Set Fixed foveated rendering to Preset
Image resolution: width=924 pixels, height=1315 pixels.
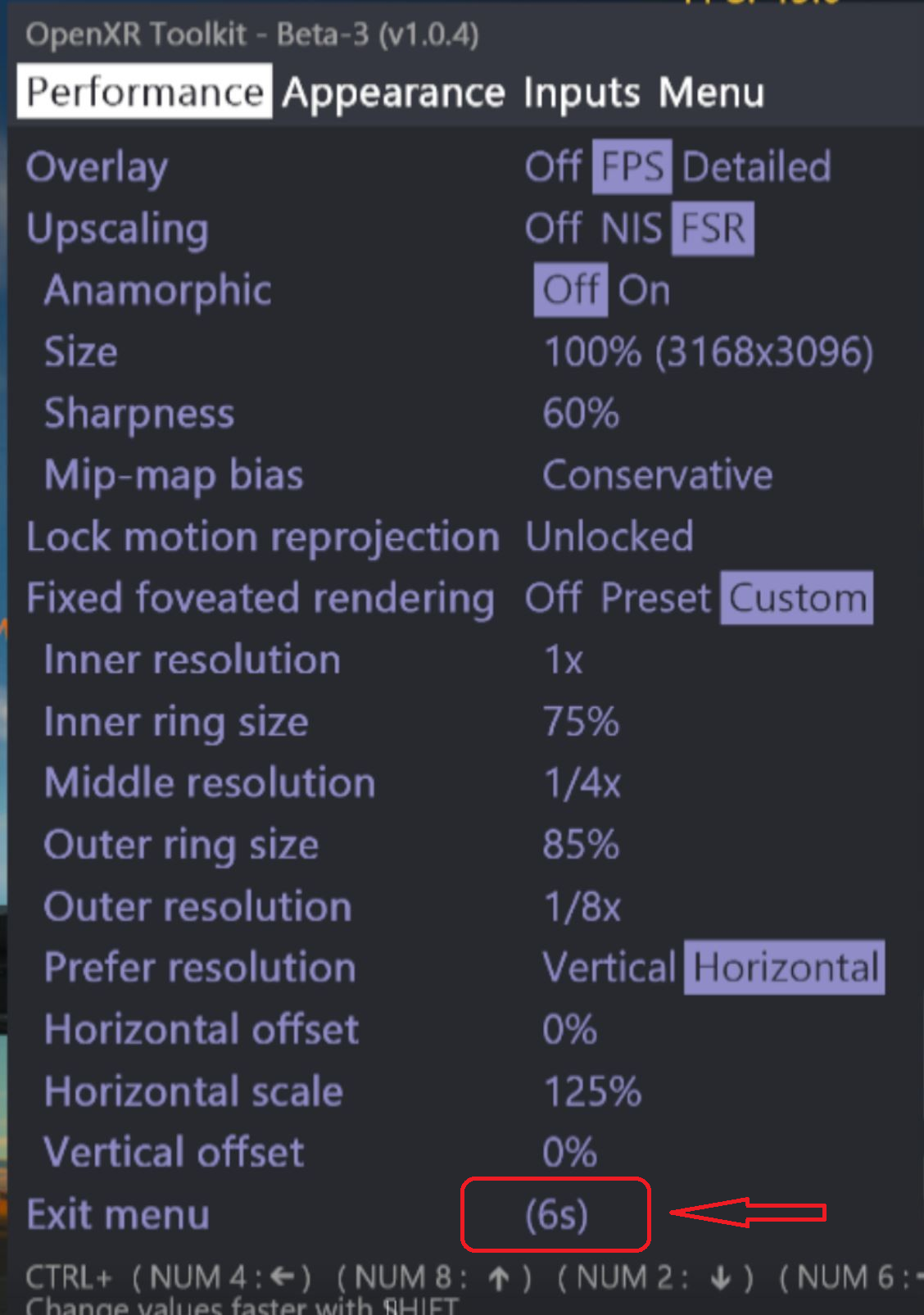tap(655, 598)
